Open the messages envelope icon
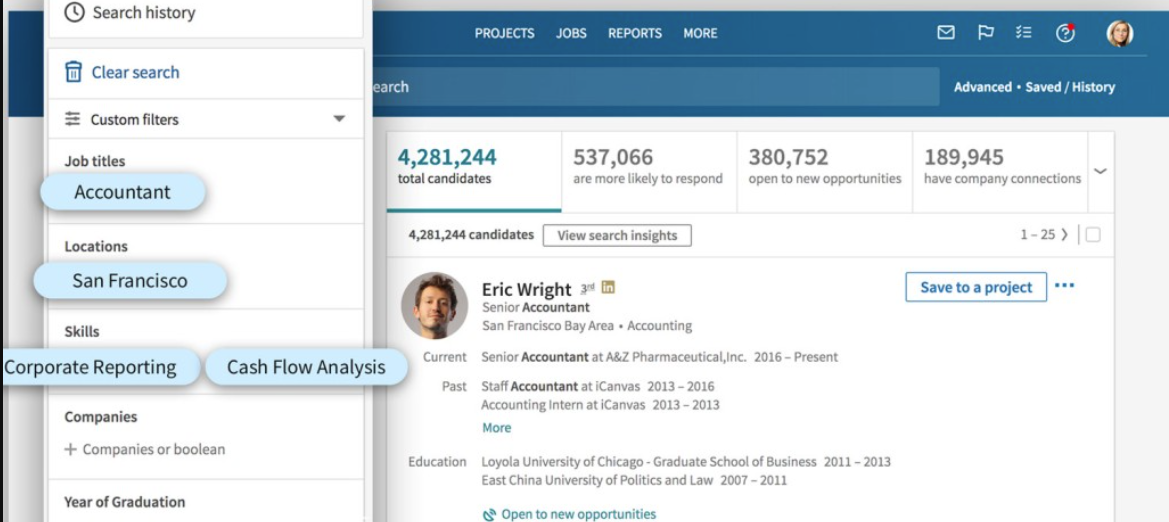1169x522 pixels. coord(945,33)
